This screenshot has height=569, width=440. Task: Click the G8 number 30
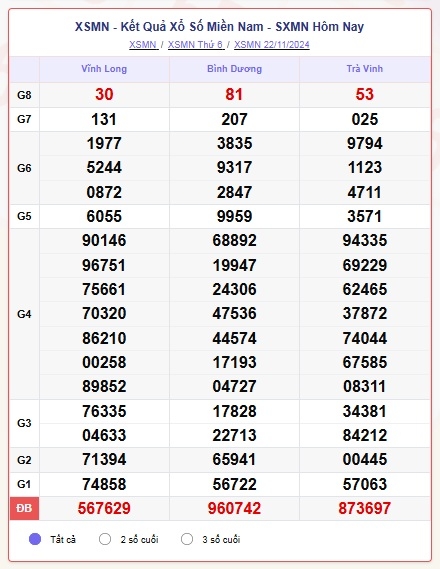104,95
